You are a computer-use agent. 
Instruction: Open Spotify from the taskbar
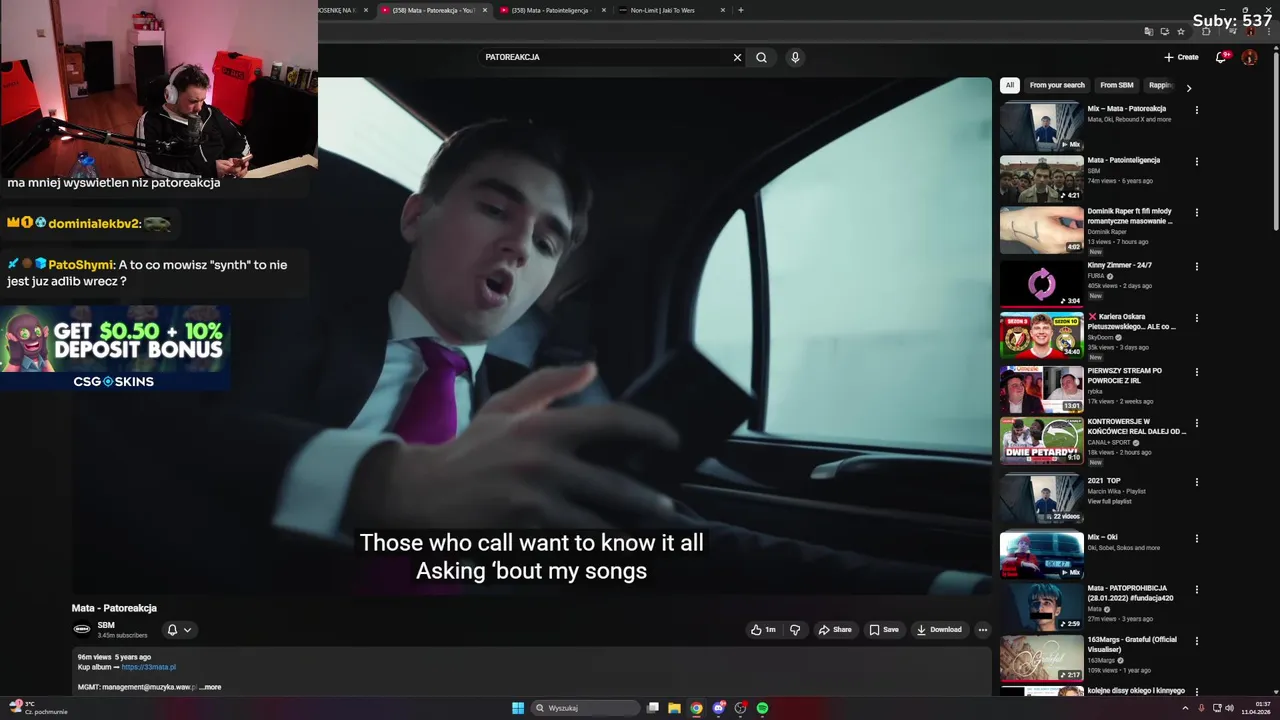point(763,708)
